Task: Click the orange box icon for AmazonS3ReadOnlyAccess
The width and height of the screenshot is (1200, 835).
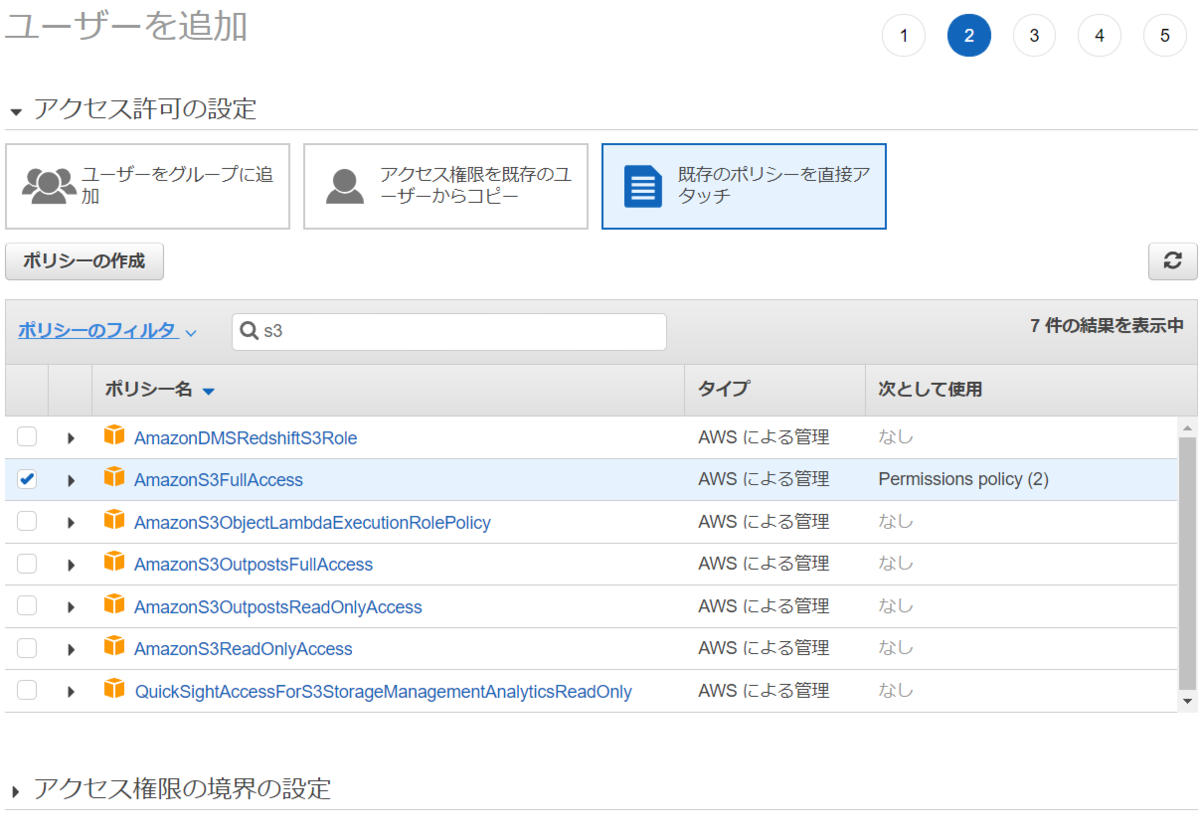Action: (x=115, y=647)
